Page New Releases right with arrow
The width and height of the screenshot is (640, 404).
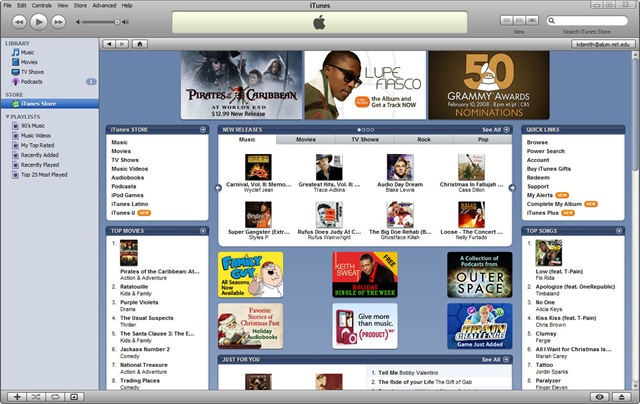point(512,188)
